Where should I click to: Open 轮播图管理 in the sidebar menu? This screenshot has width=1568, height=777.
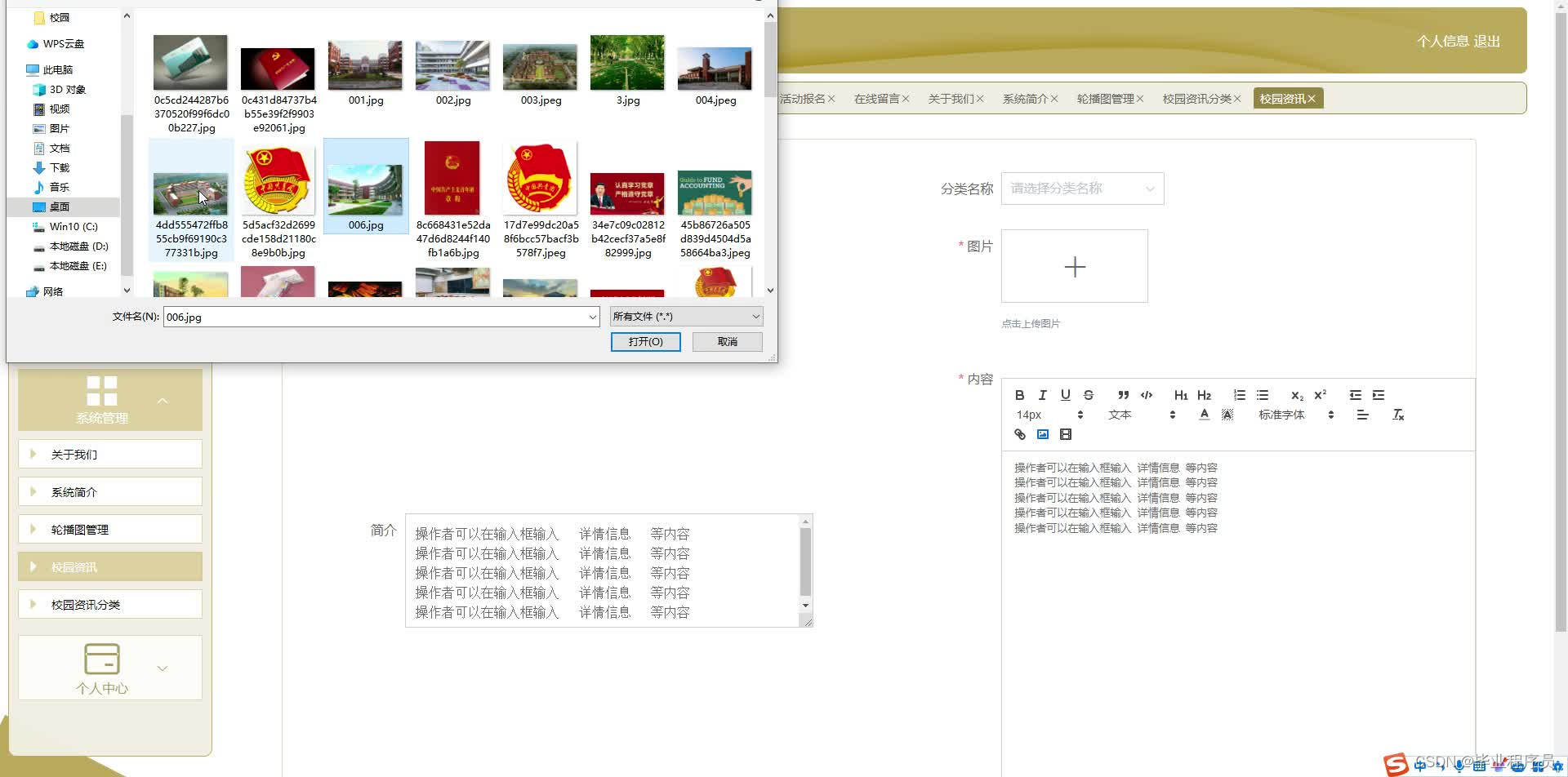point(110,529)
